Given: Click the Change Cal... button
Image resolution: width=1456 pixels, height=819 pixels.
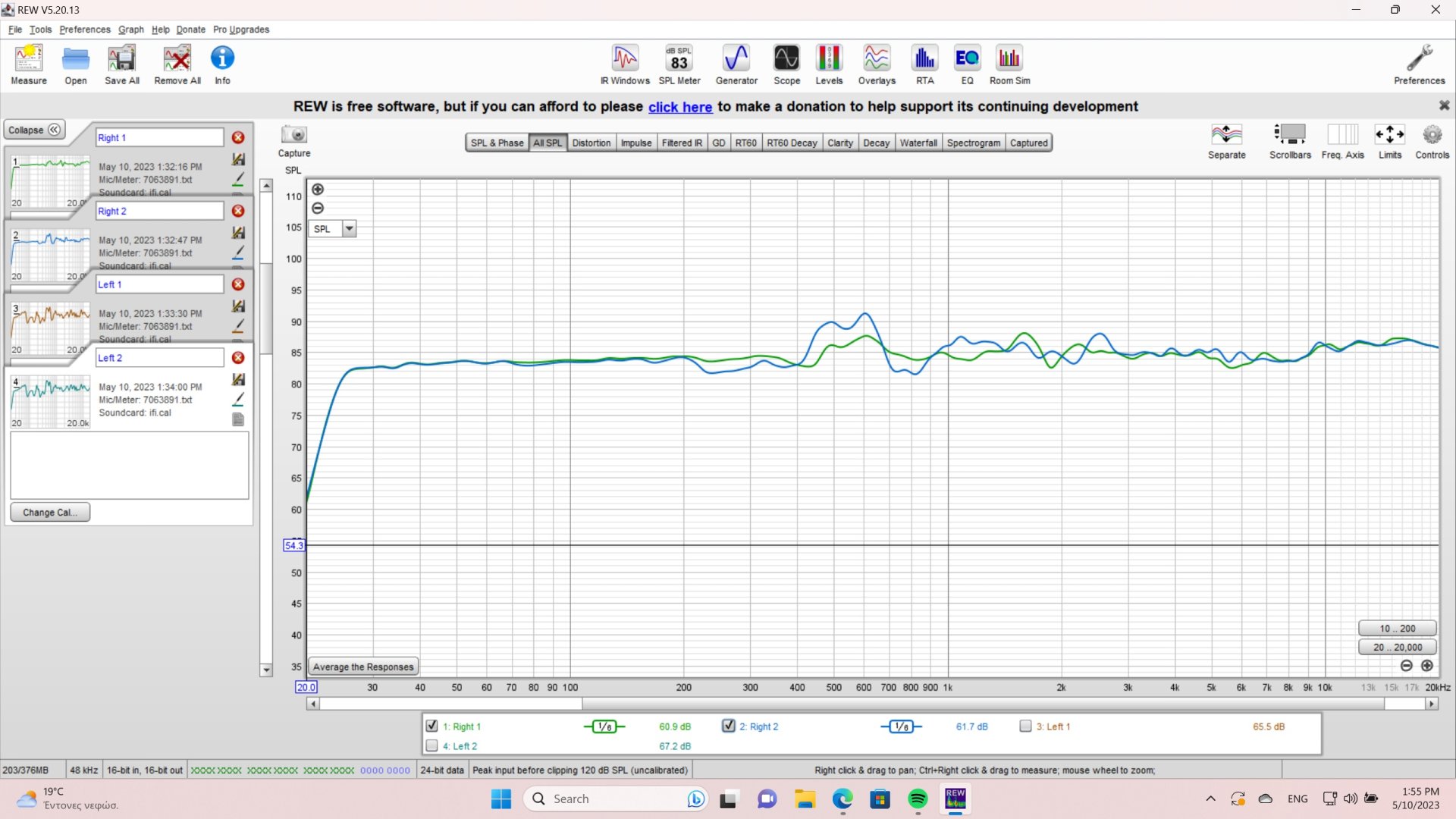Looking at the screenshot, I should click(x=50, y=513).
